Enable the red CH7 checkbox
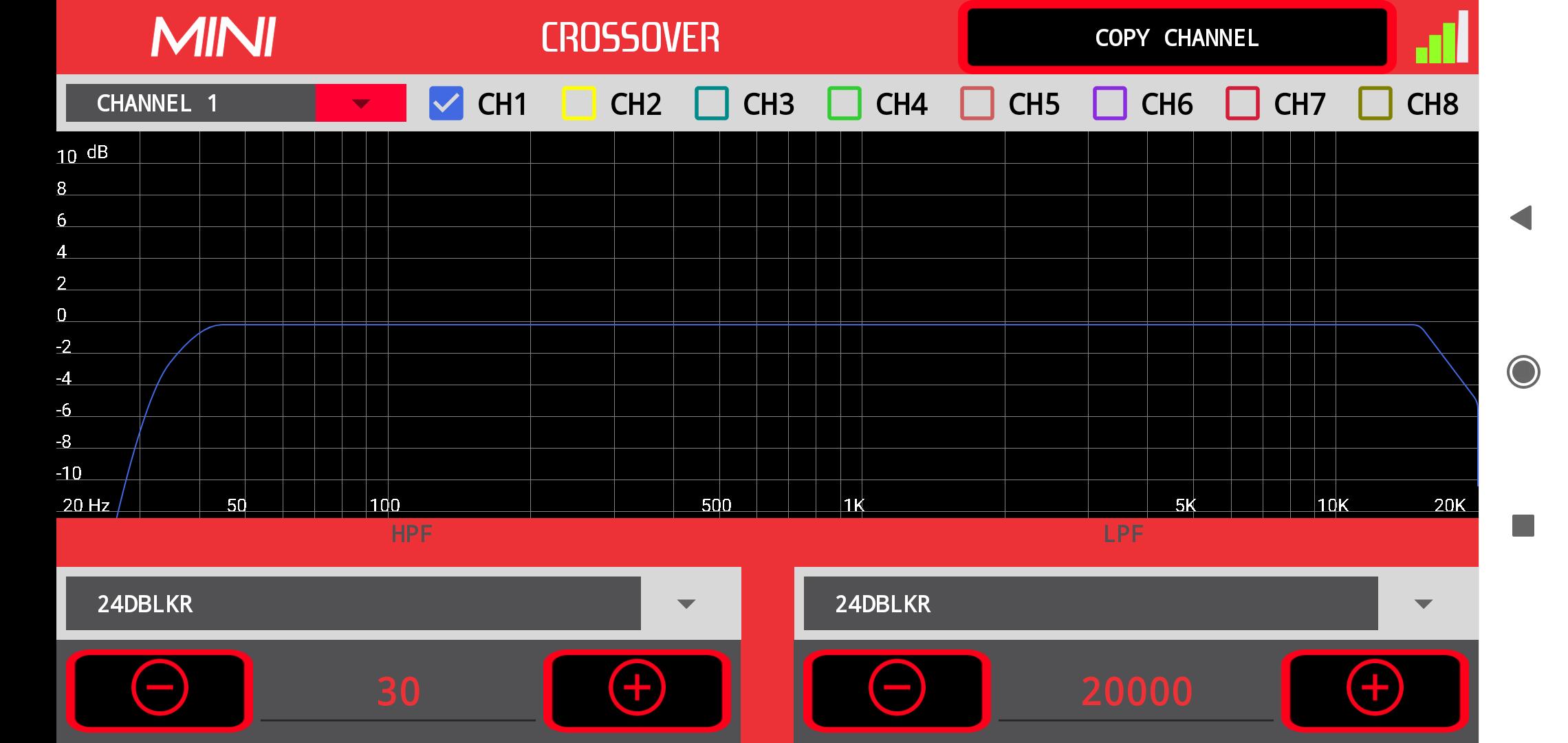 tap(1243, 104)
